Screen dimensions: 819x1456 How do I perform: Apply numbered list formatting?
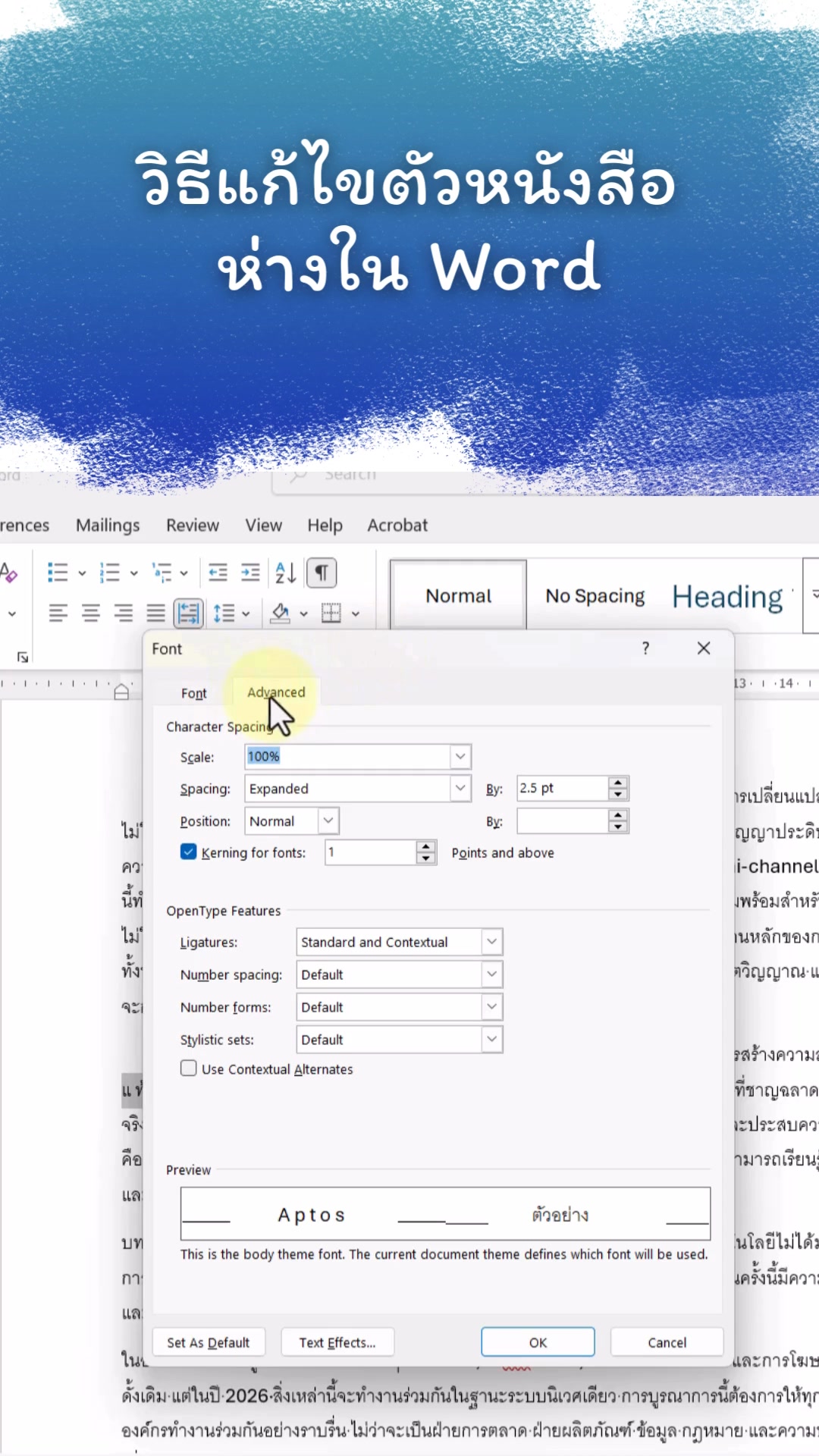109,573
